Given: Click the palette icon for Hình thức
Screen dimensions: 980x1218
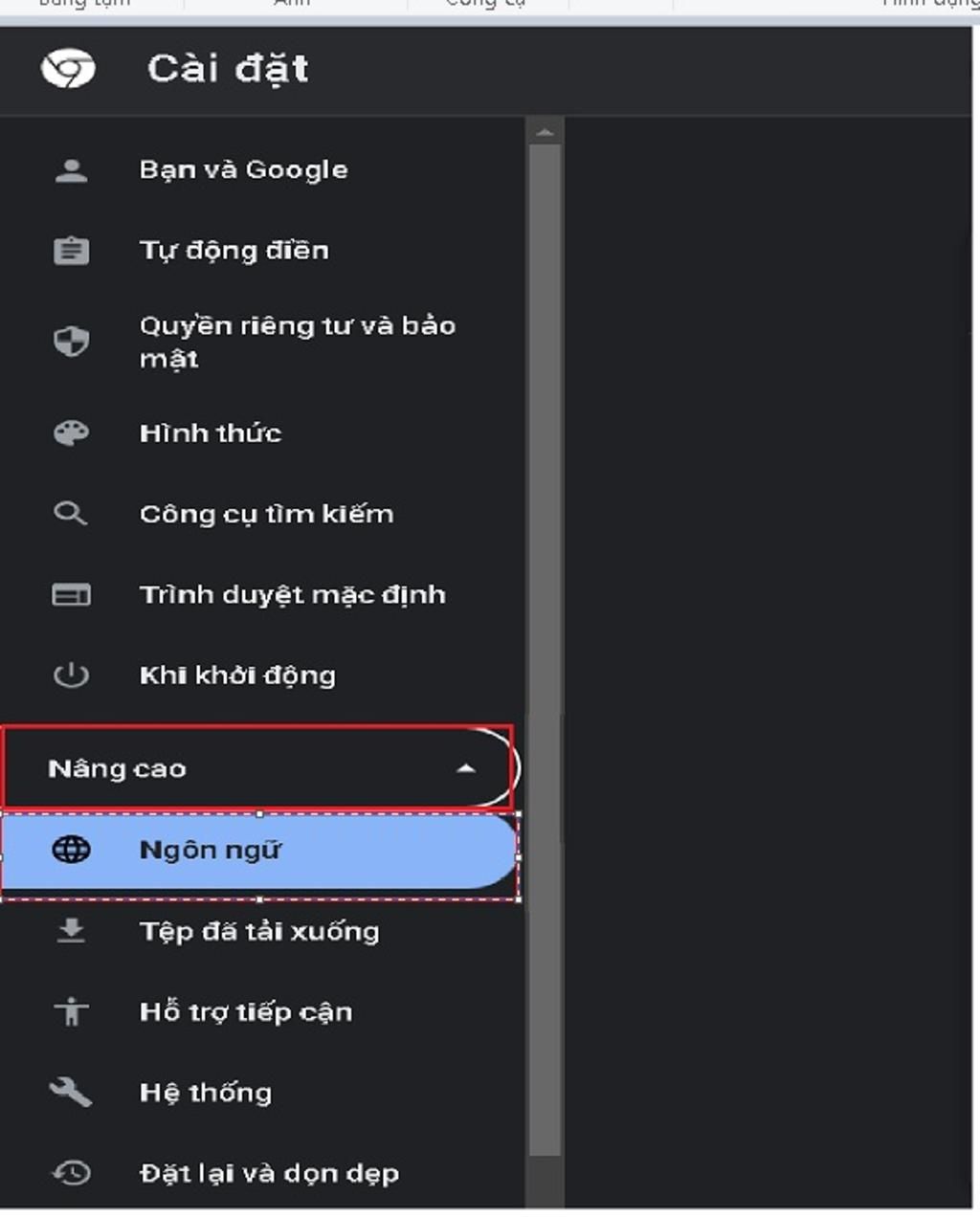Looking at the screenshot, I should click(71, 433).
